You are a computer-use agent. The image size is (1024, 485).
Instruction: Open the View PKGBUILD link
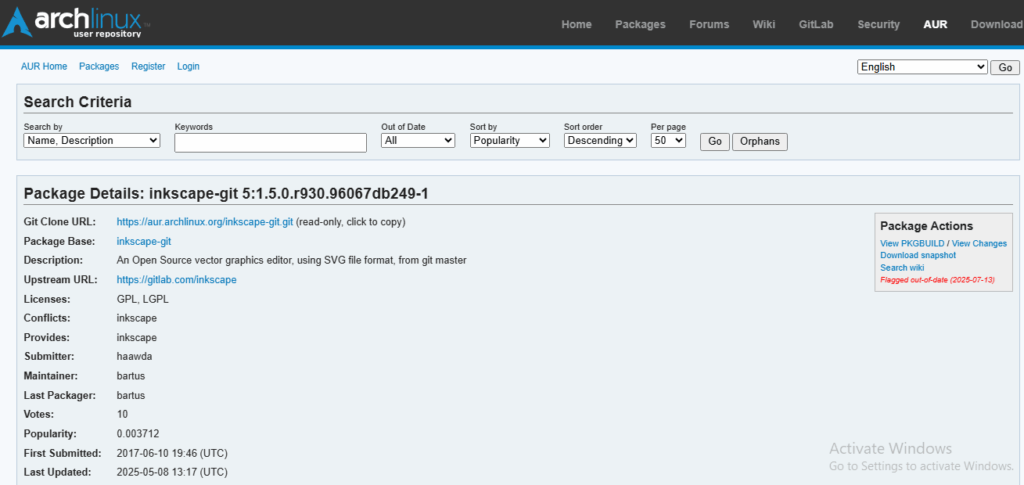(912, 244)
